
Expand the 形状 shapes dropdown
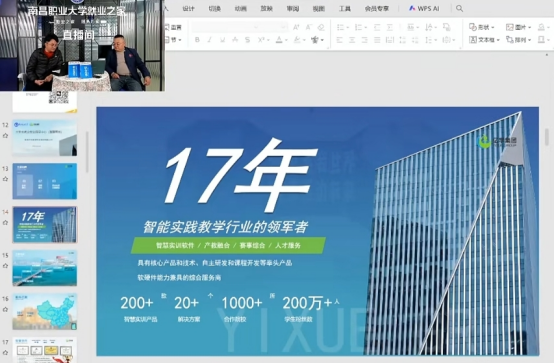(x=482, y=27)
